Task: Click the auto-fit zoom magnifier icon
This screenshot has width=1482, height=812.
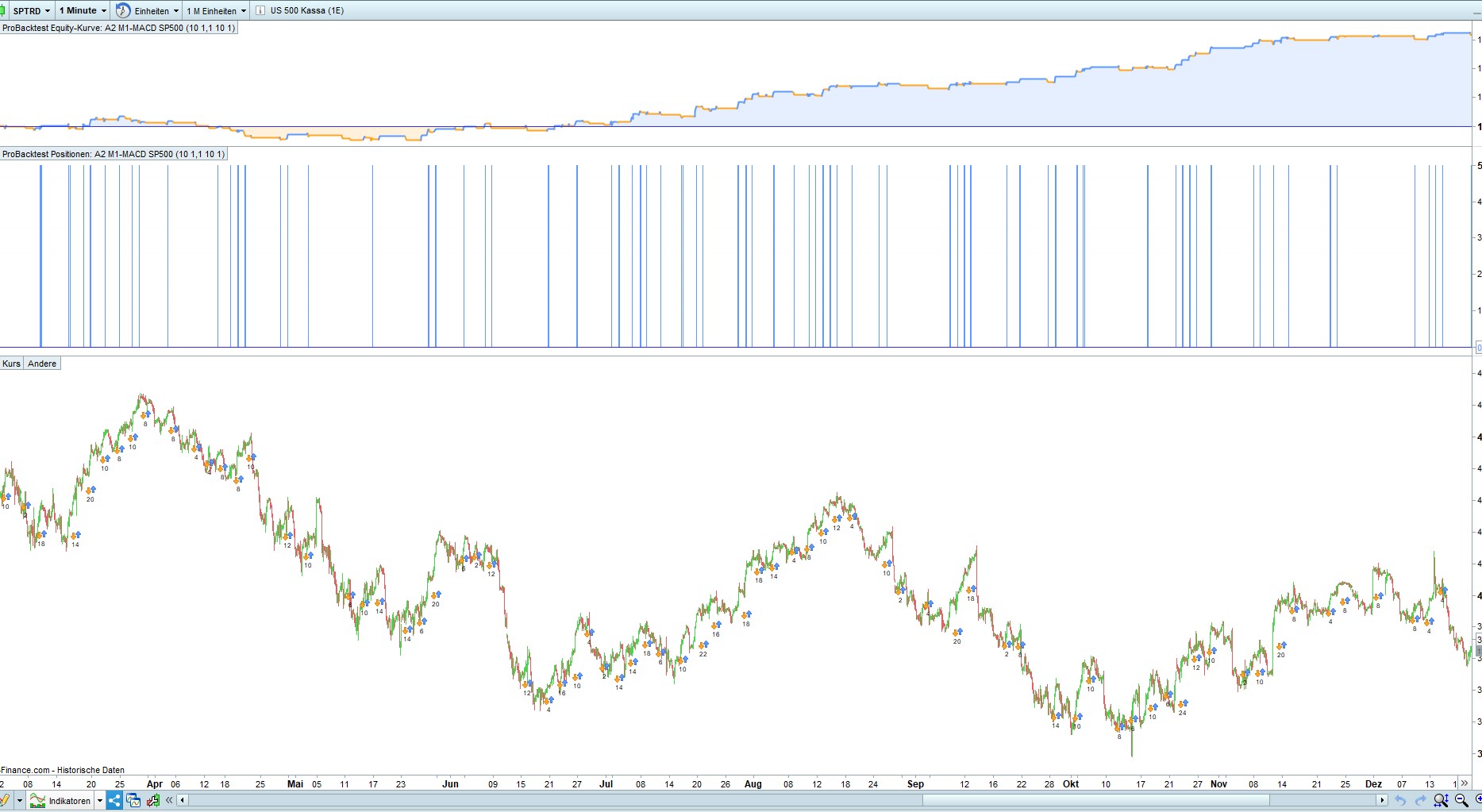Action: (1441, 801)
